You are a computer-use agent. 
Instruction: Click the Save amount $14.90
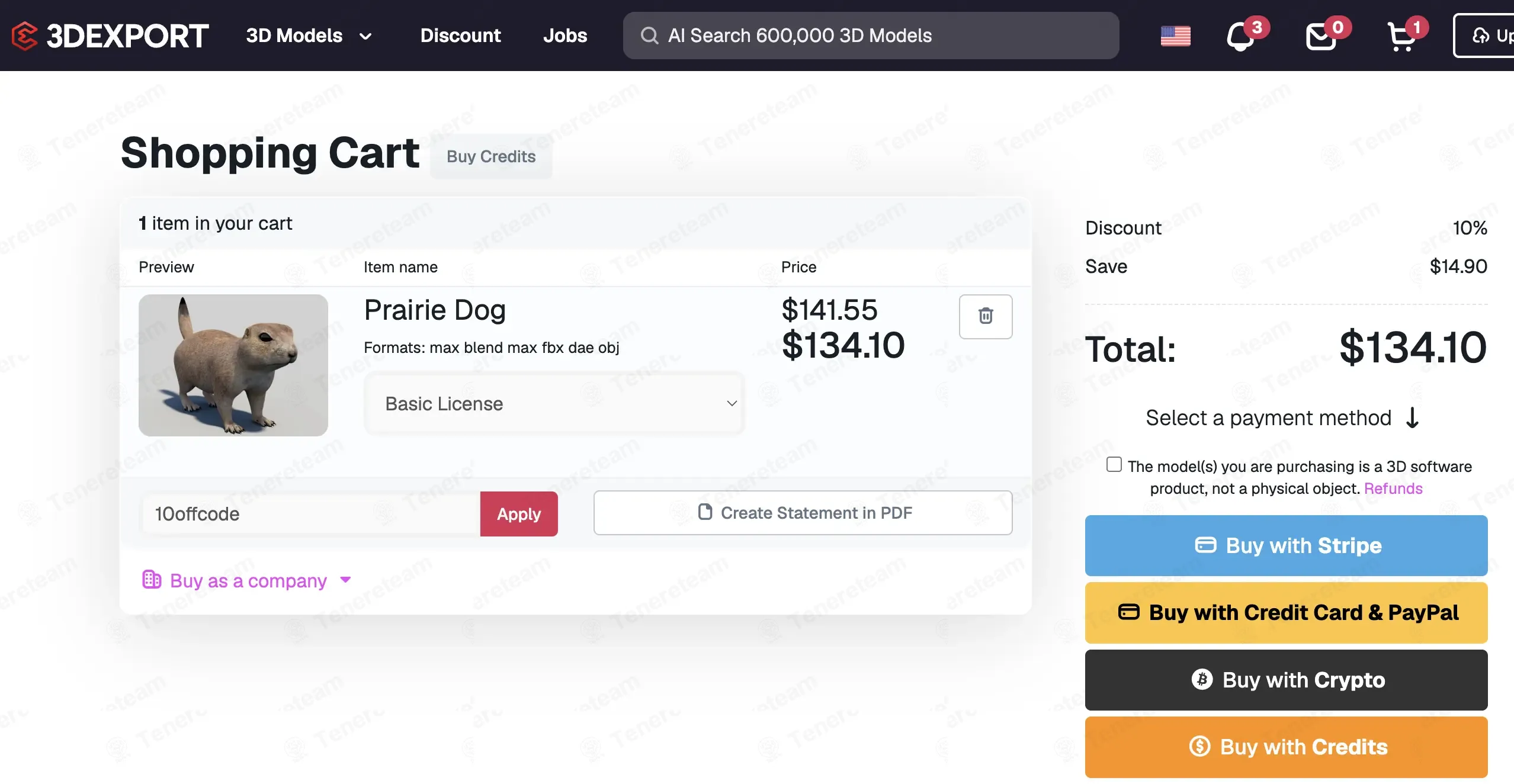click(x=1458, y=266)
